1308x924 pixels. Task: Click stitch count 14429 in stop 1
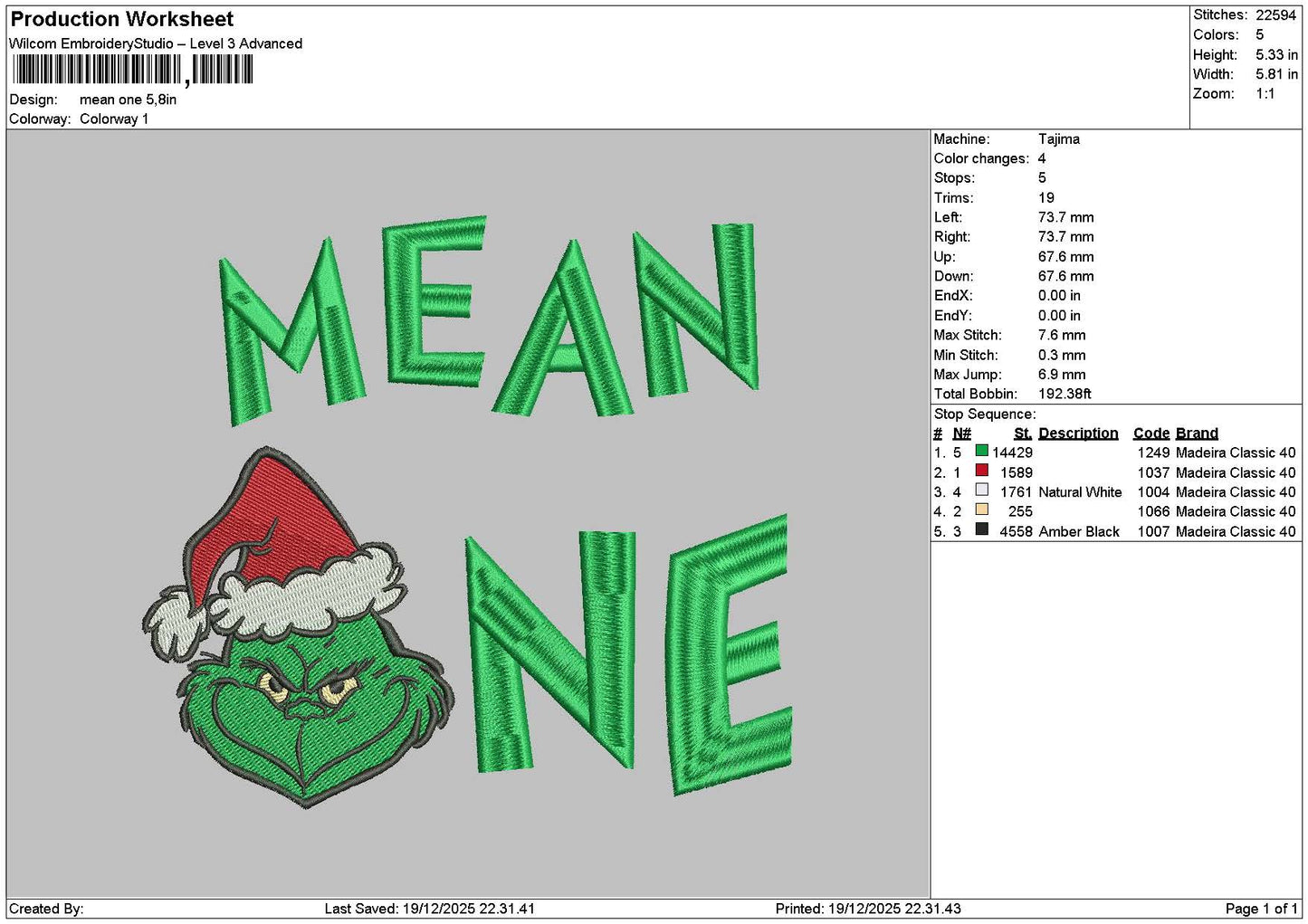[1012, 452]
